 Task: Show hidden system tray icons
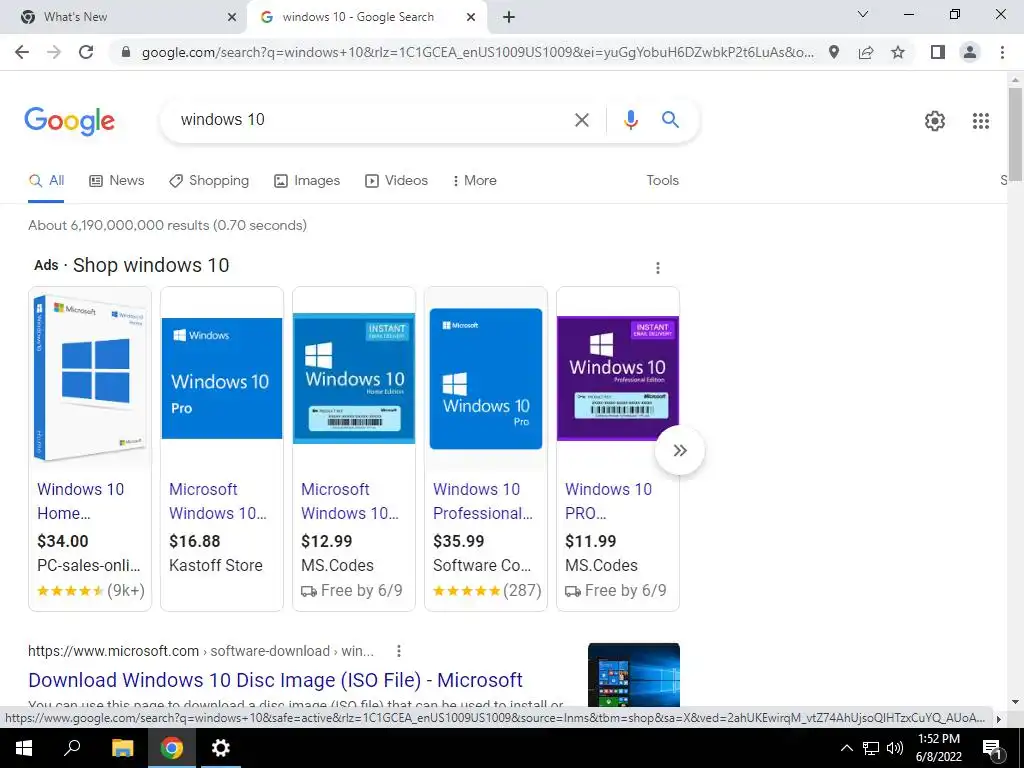click(846, 748)
